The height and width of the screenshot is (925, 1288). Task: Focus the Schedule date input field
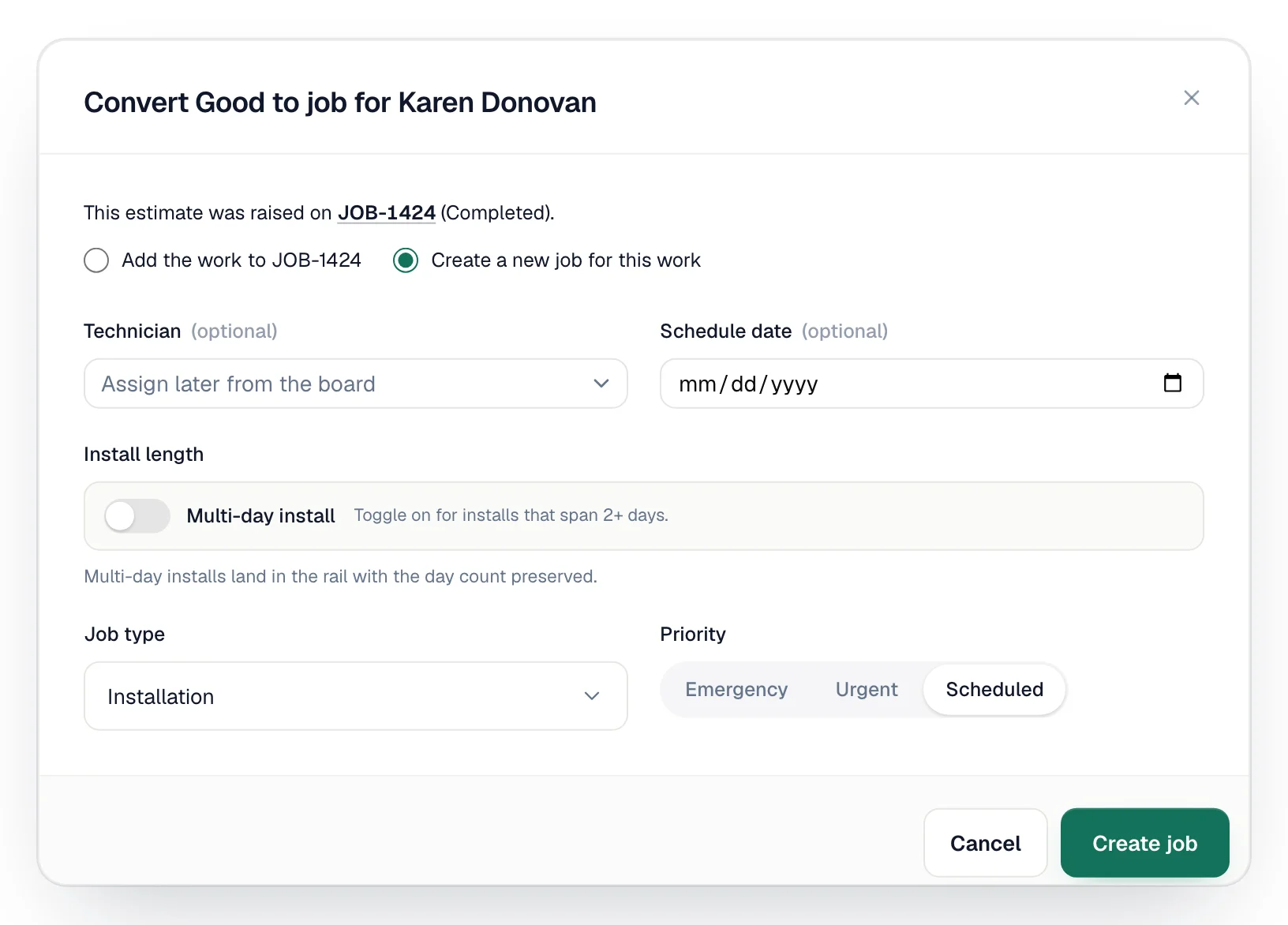[932, 384]
